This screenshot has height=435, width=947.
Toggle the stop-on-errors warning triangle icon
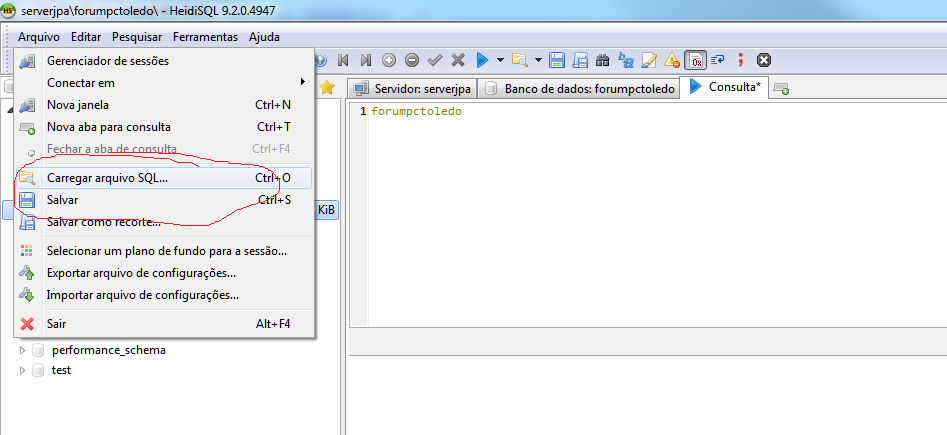(x=672, y=60)
